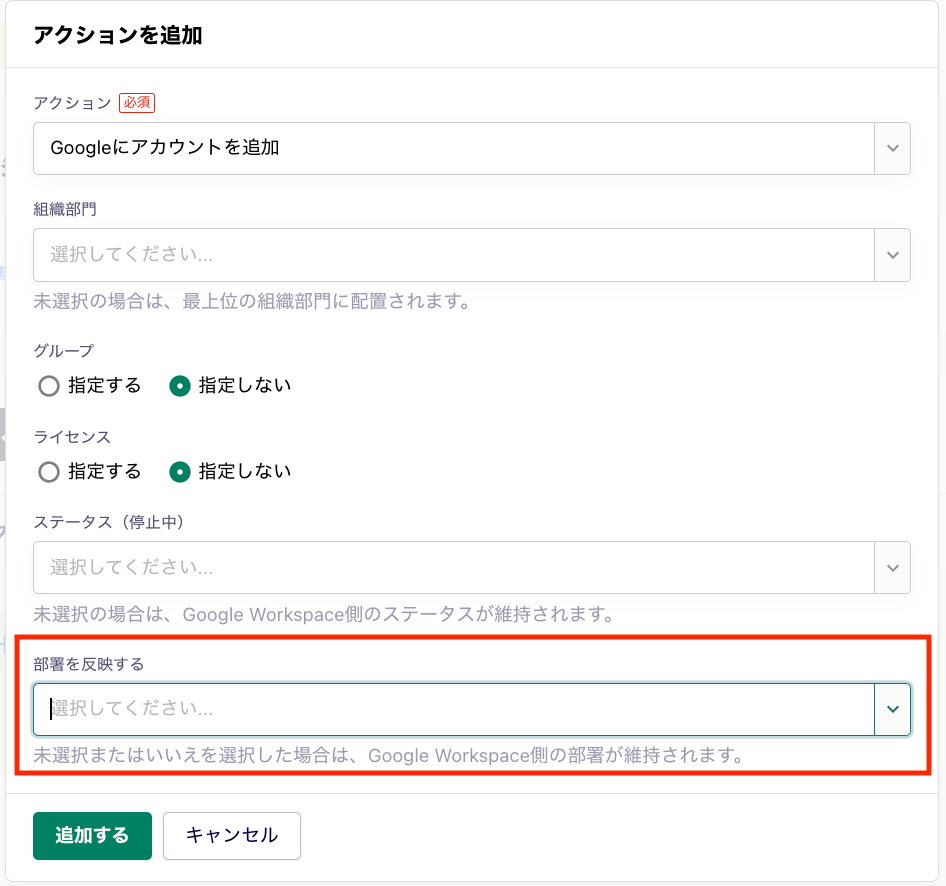Click the 組織部門 dropdown arrow
The width and height of the screenshot is (946, 886).
click(892, 255)
